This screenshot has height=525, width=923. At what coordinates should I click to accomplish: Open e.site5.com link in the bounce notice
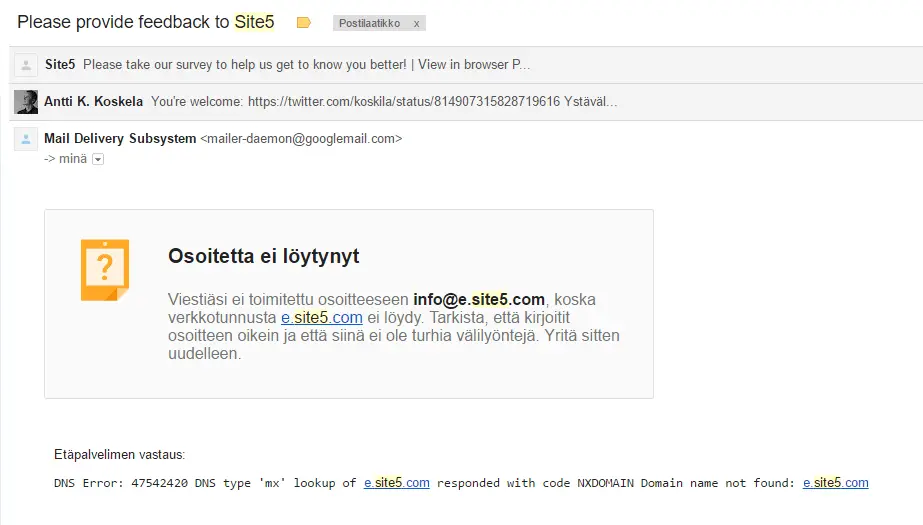pyautogui.click(x=321, y=318)
